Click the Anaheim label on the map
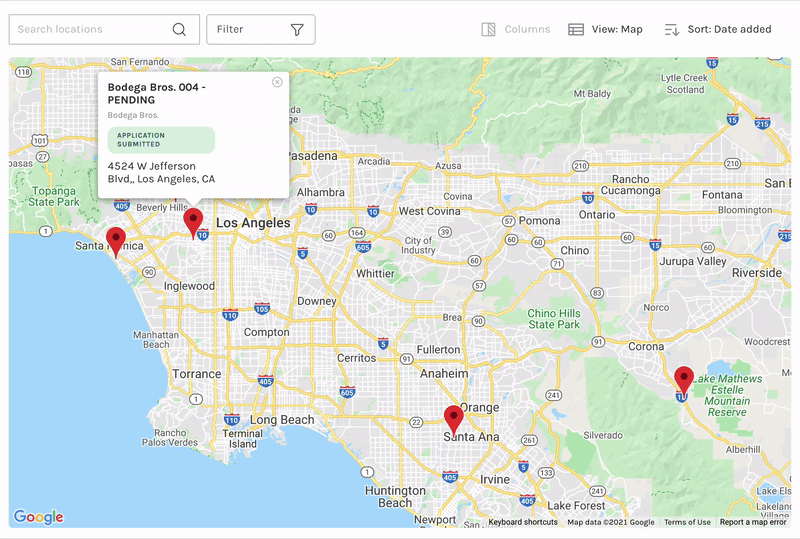Image resolution: width=800 pixels, height=539 pixels. pos(444,374)
